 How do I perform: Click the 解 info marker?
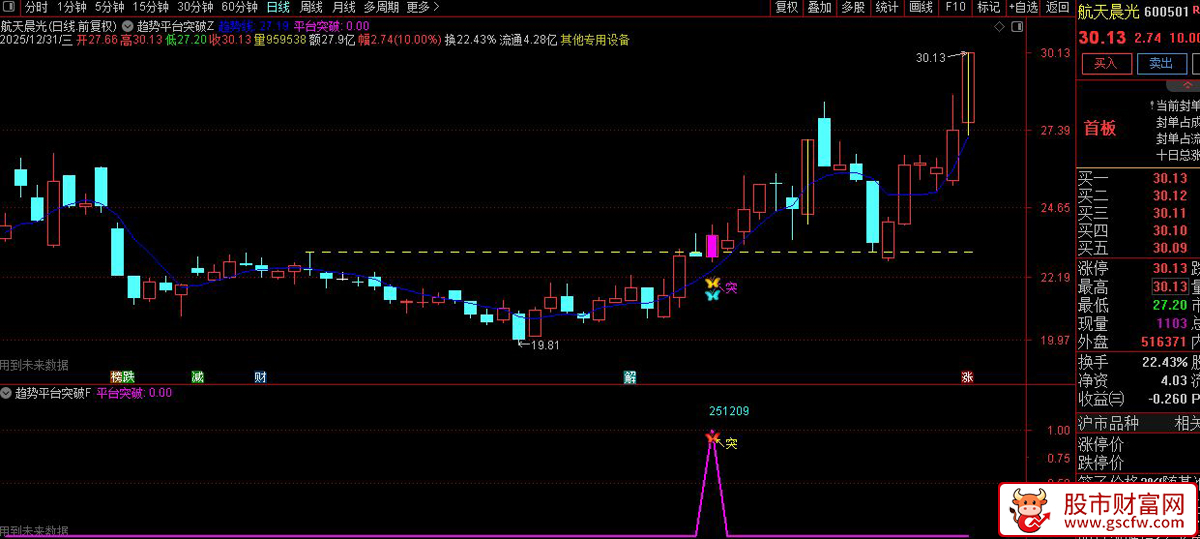coord(630,377)
